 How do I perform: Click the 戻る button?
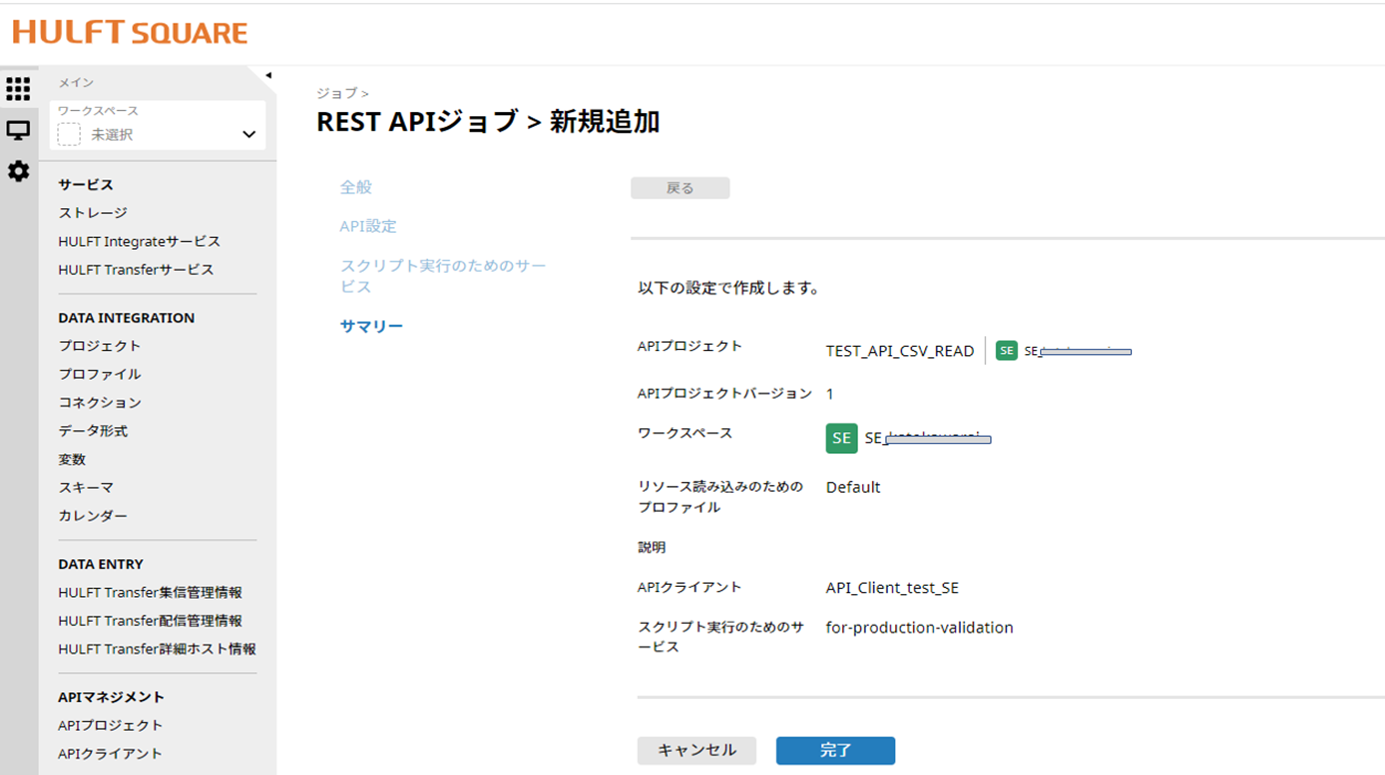click(x=680, y=187)
